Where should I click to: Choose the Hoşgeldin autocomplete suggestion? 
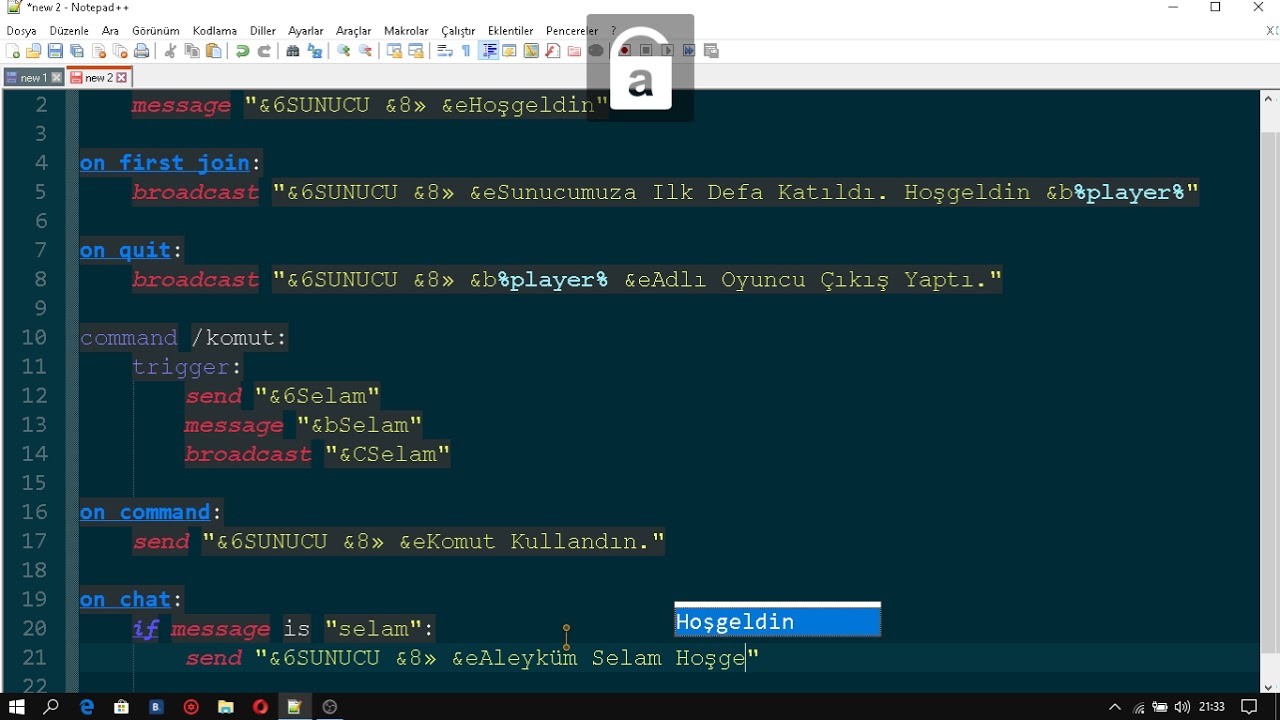point(777,621)
